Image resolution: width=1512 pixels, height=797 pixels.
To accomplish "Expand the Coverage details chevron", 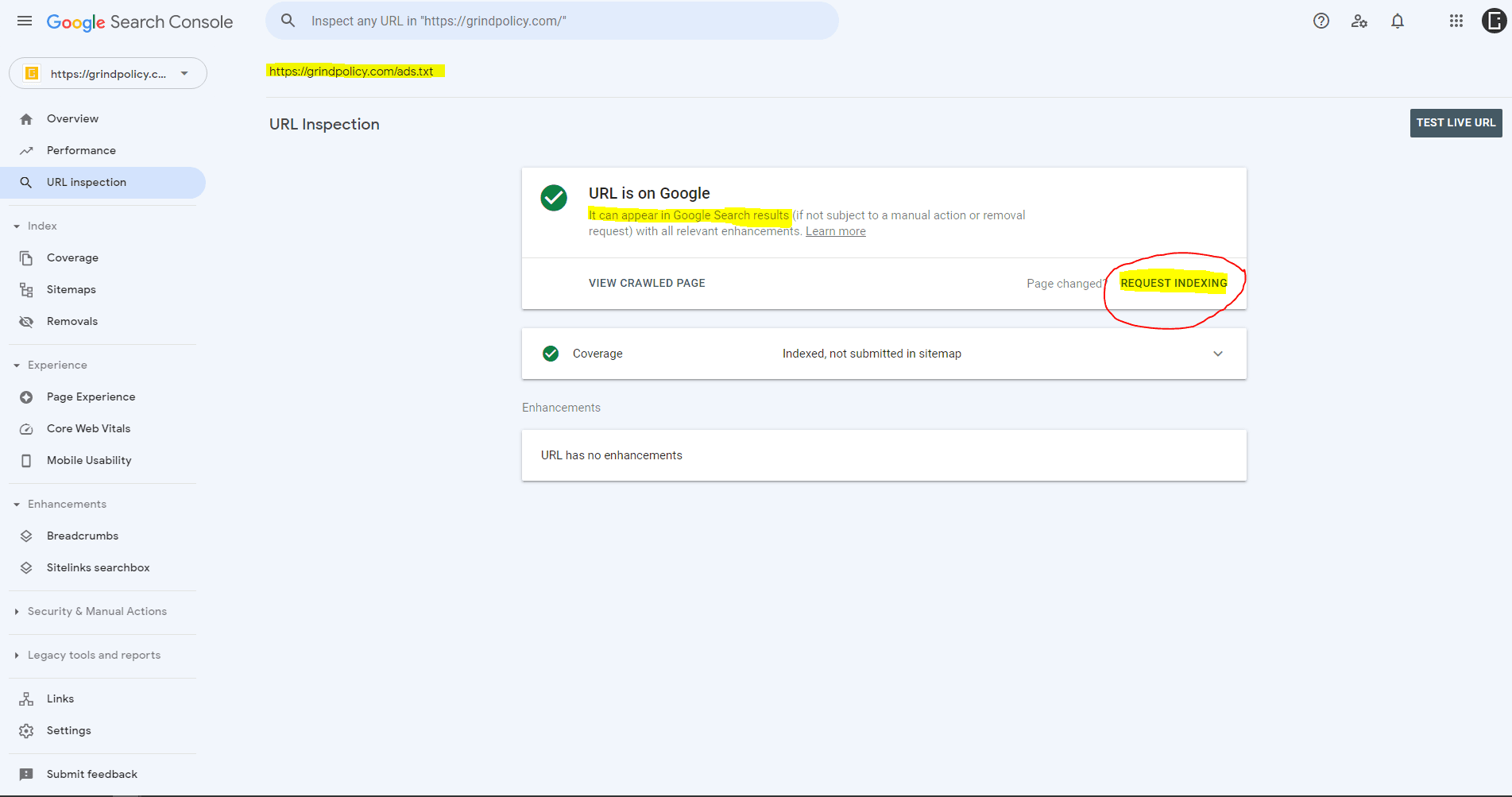I will [1218, 354].
